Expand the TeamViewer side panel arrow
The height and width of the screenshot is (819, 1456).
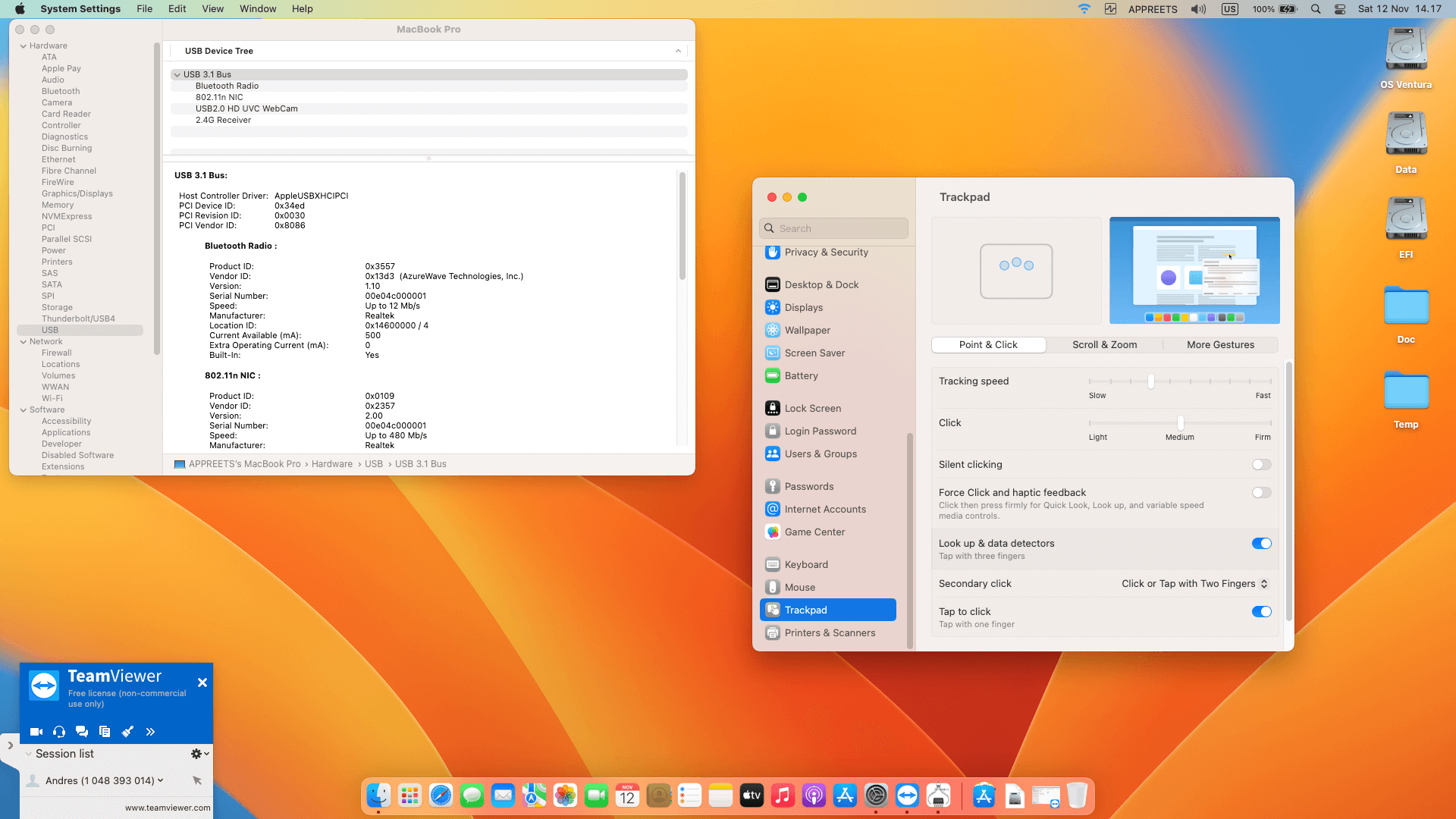(10, 745)
